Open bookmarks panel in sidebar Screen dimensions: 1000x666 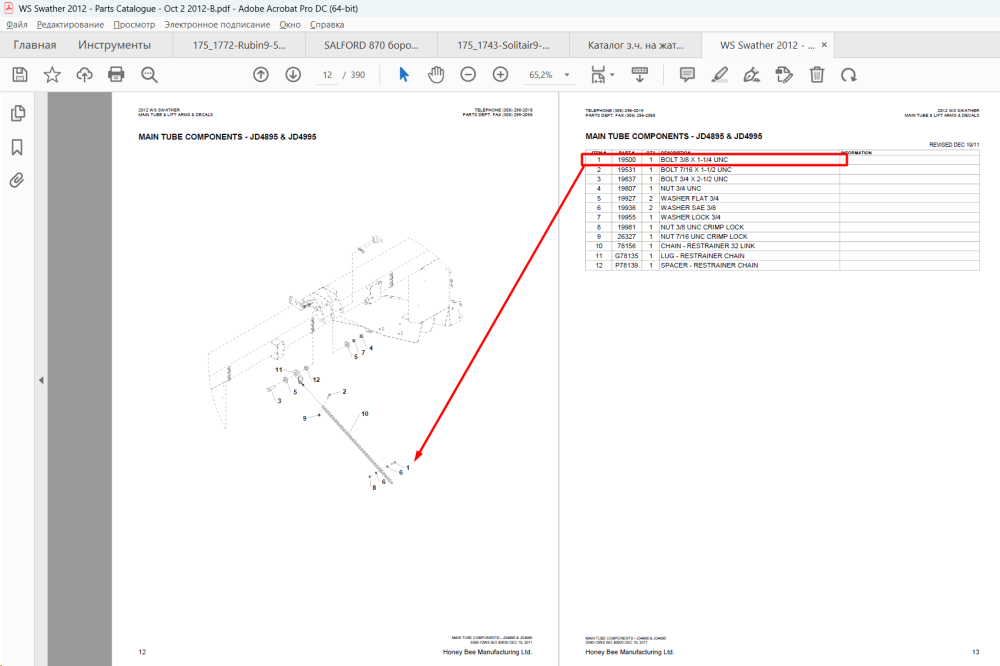[17, 147]
